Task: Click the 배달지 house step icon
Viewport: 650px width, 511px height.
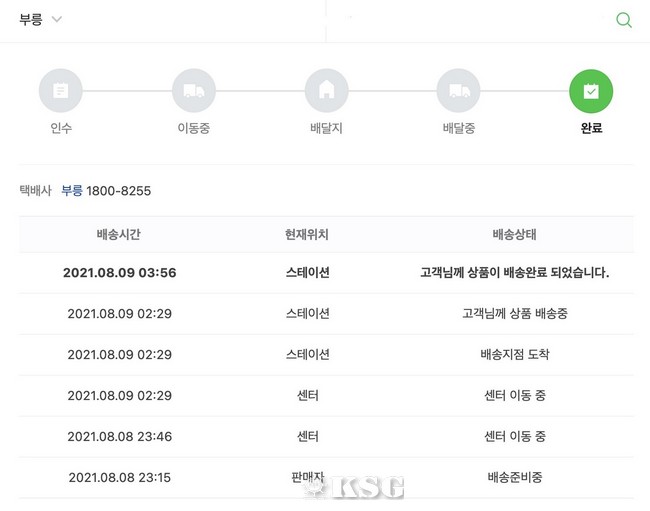Action: (326, 91)
